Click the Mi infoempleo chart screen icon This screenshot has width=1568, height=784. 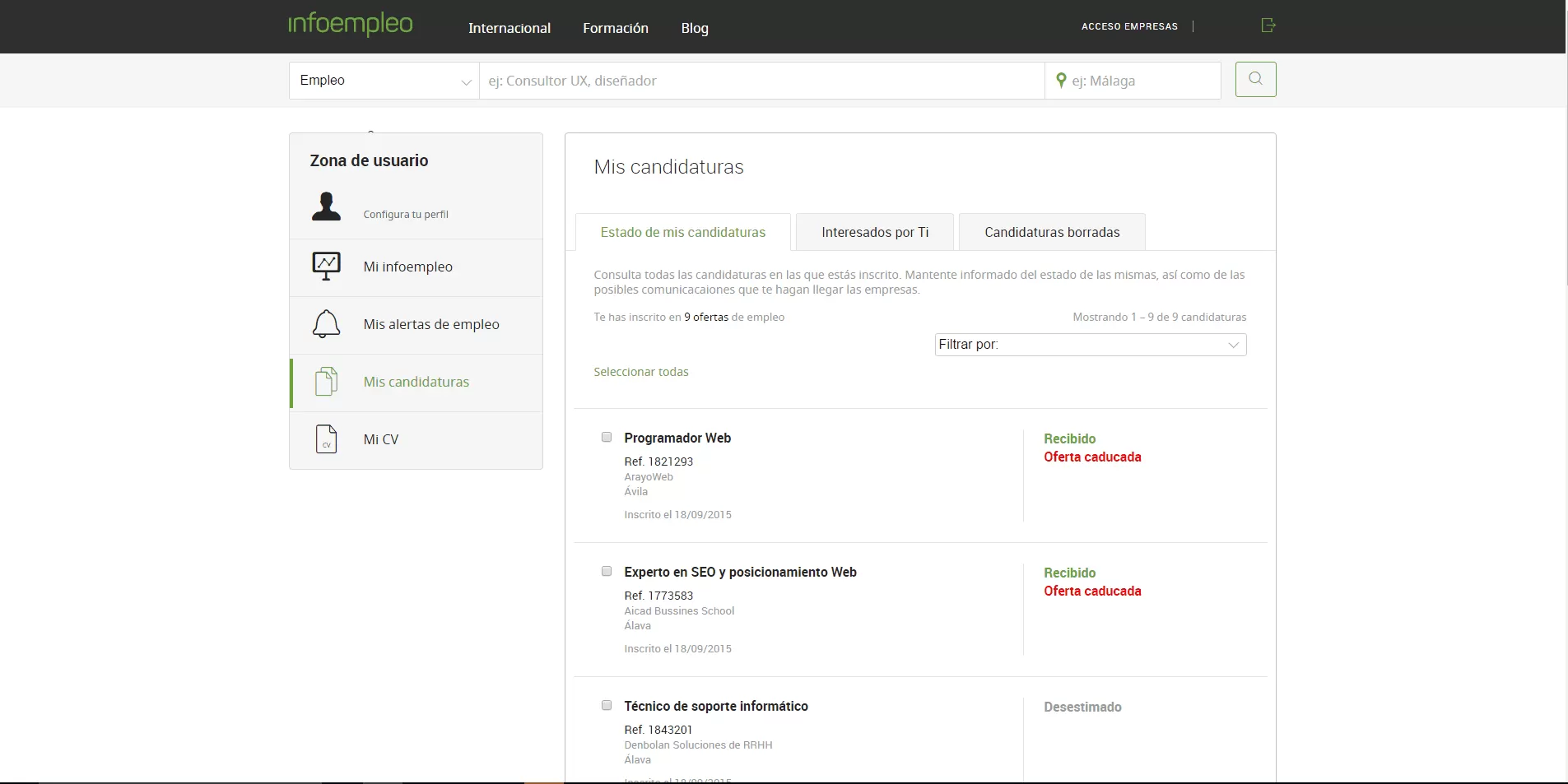click(x=326, y=266)
